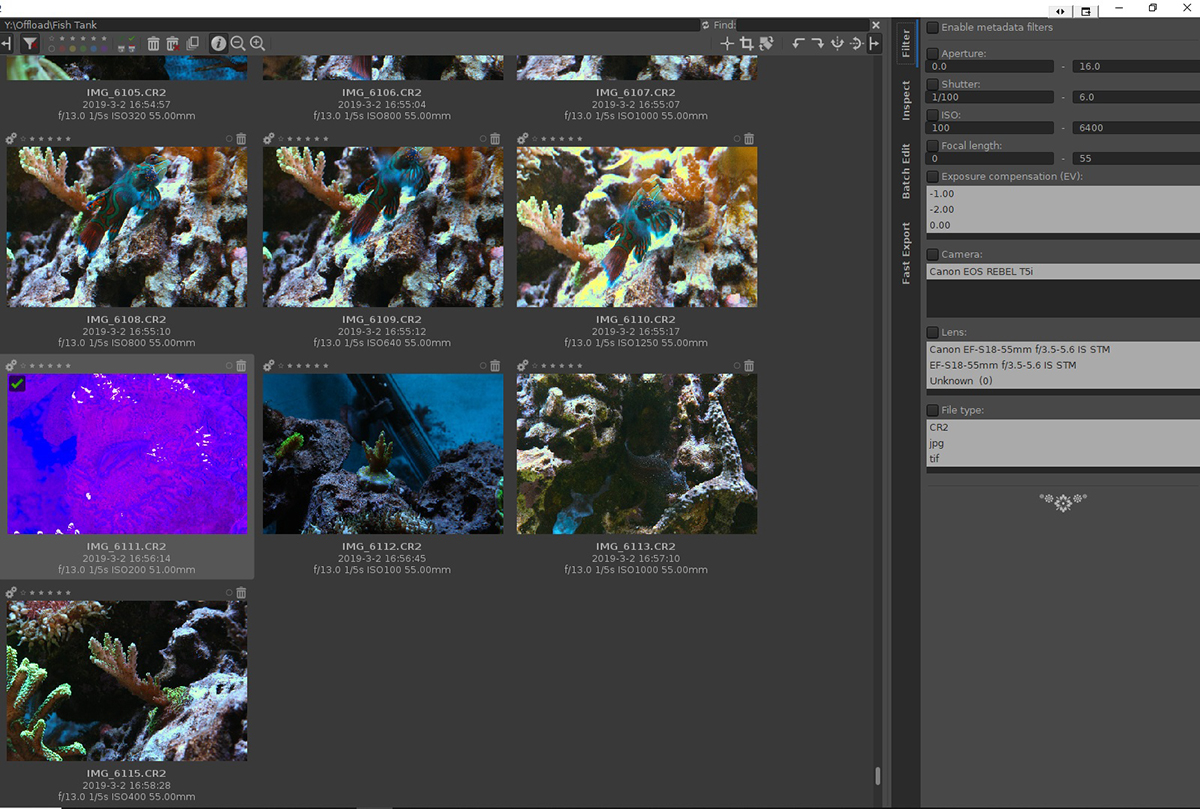1200x809 pixels.
Task: Click the clear filters funnel icon
Action: [30, 43]
